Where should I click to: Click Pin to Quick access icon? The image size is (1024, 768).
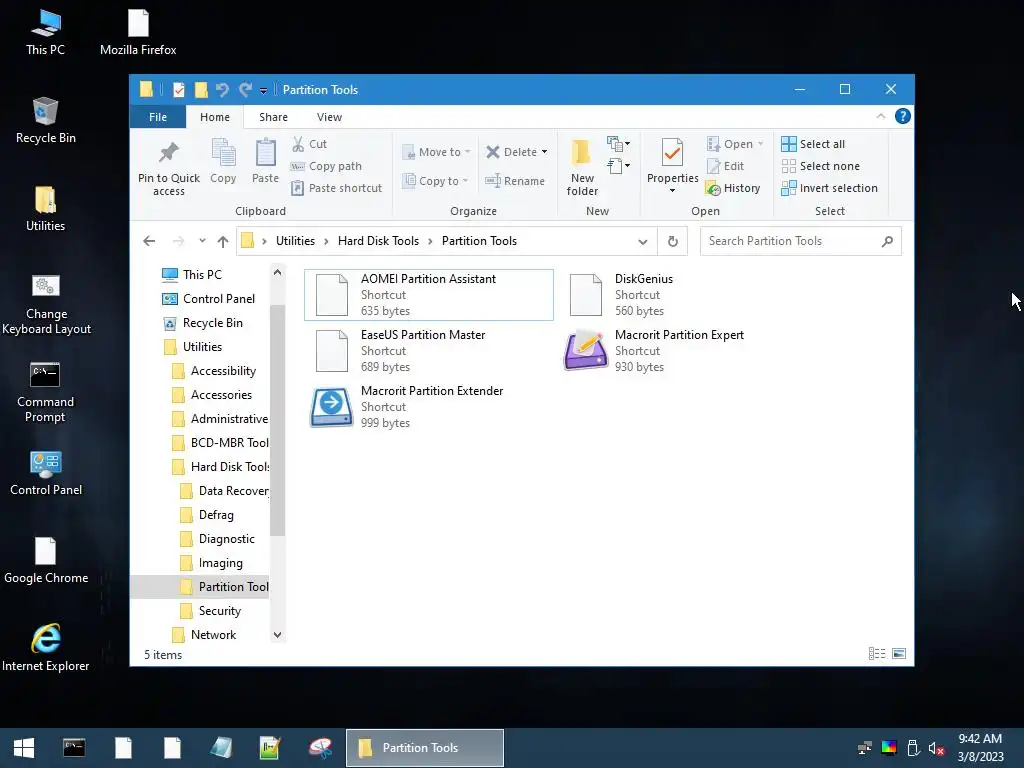168,152
